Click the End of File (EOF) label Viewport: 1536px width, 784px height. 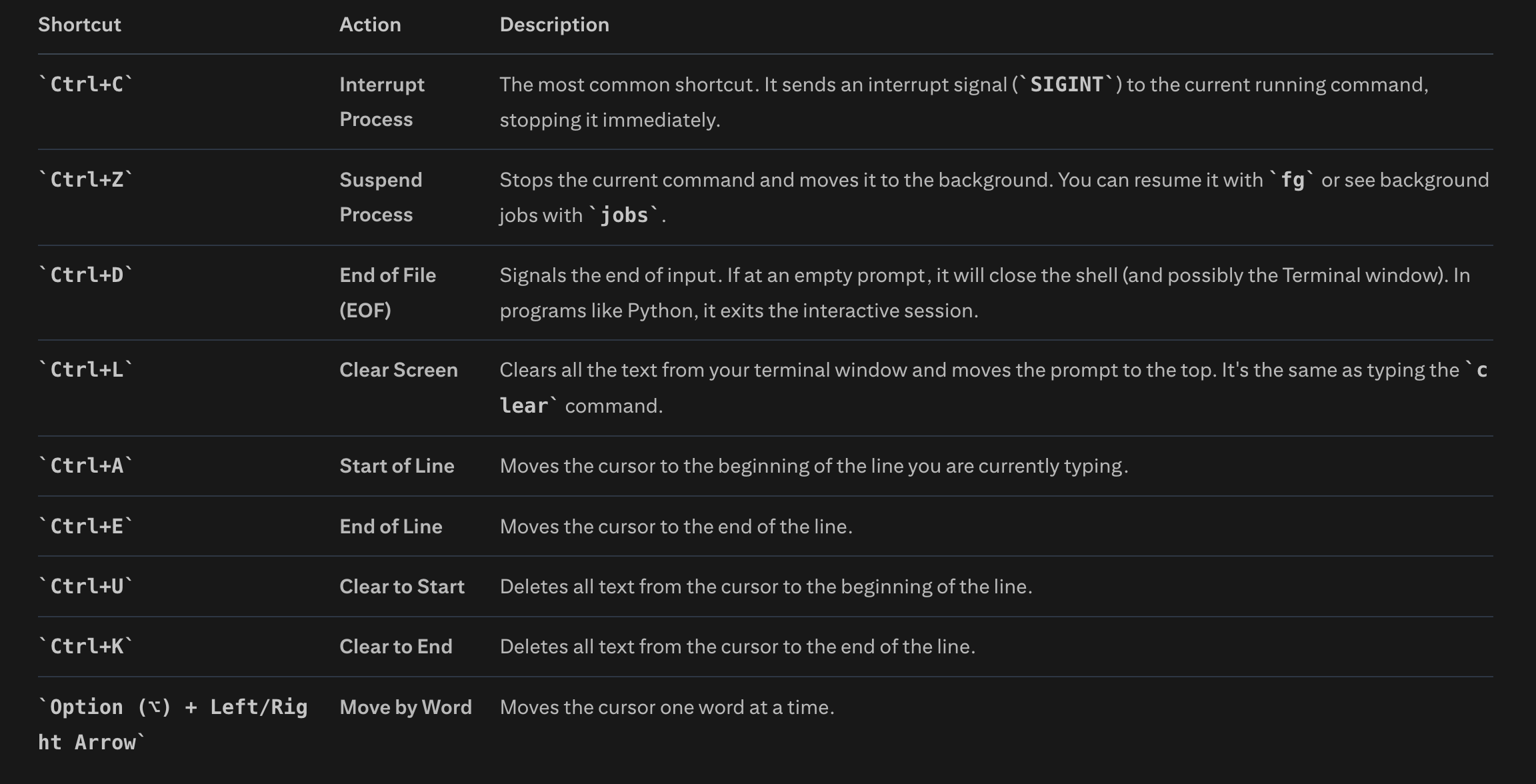pyautogui.click(x=387, y=292)
